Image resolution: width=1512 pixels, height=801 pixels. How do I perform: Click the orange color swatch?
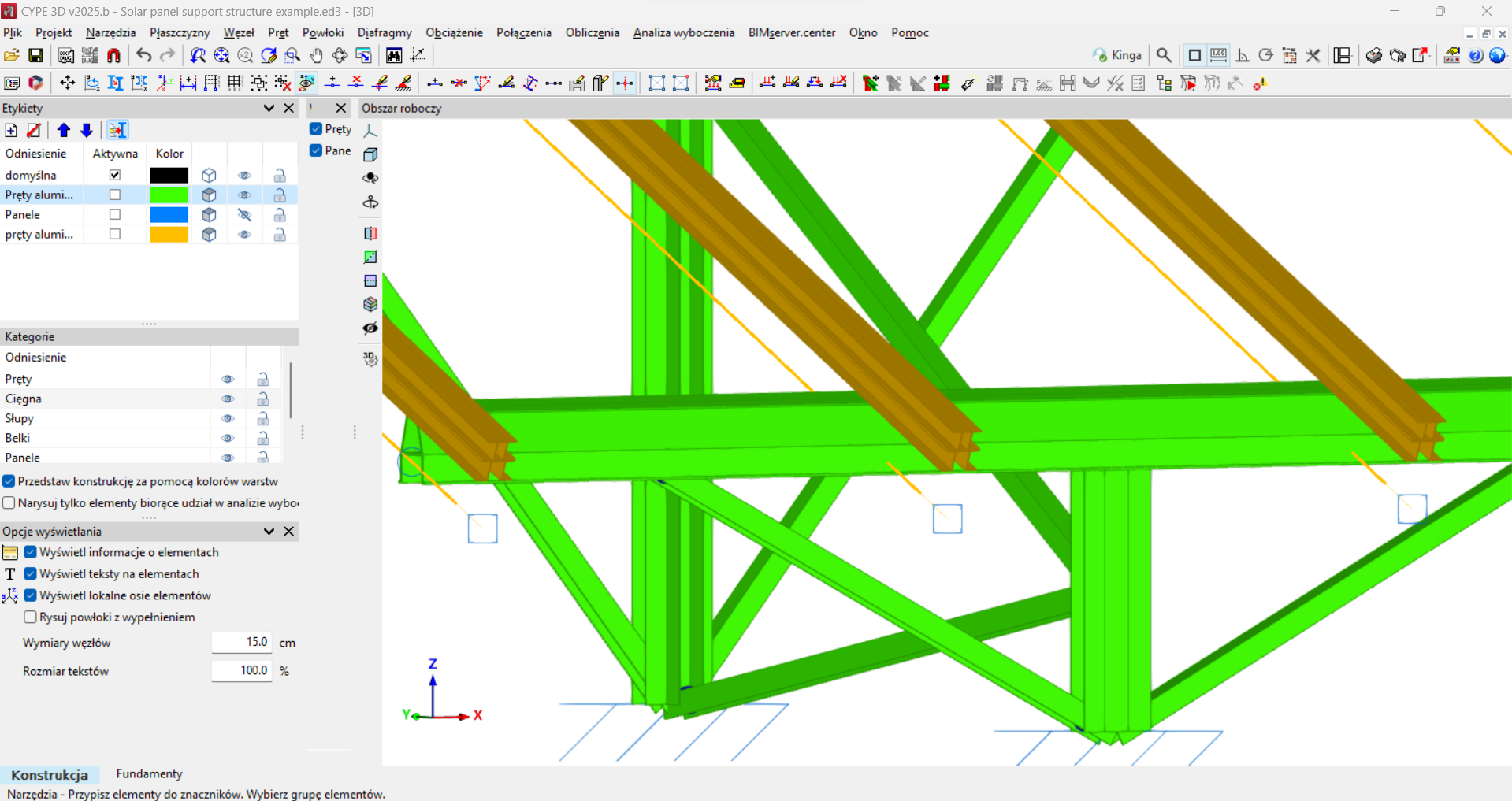point(169,235)
